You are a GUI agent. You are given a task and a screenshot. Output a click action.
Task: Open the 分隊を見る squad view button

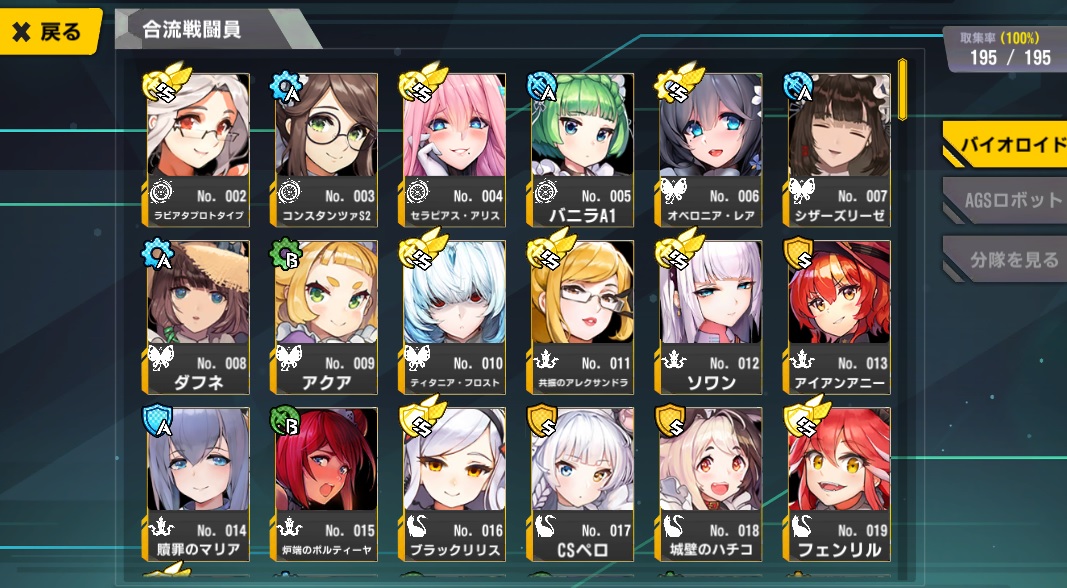[1006, 259]
